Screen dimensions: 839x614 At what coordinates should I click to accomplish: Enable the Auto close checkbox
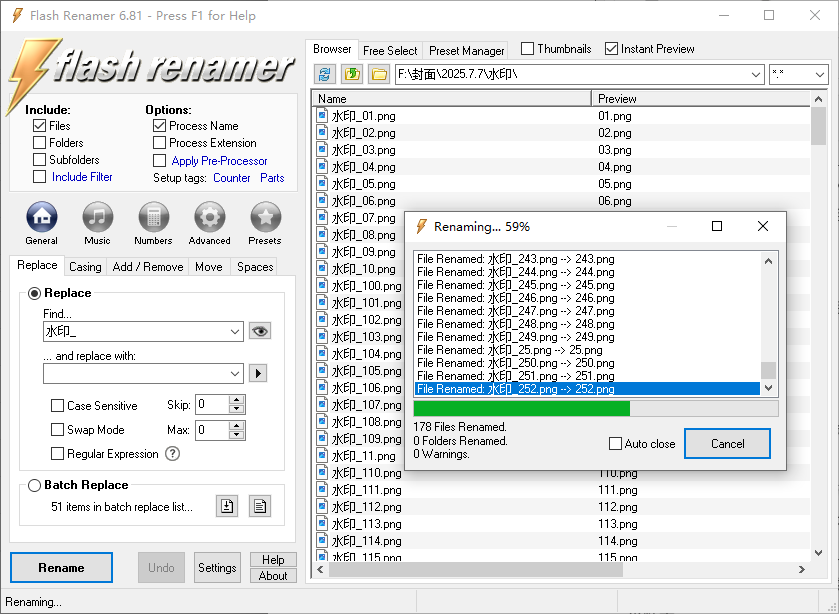tap(616, 444)
